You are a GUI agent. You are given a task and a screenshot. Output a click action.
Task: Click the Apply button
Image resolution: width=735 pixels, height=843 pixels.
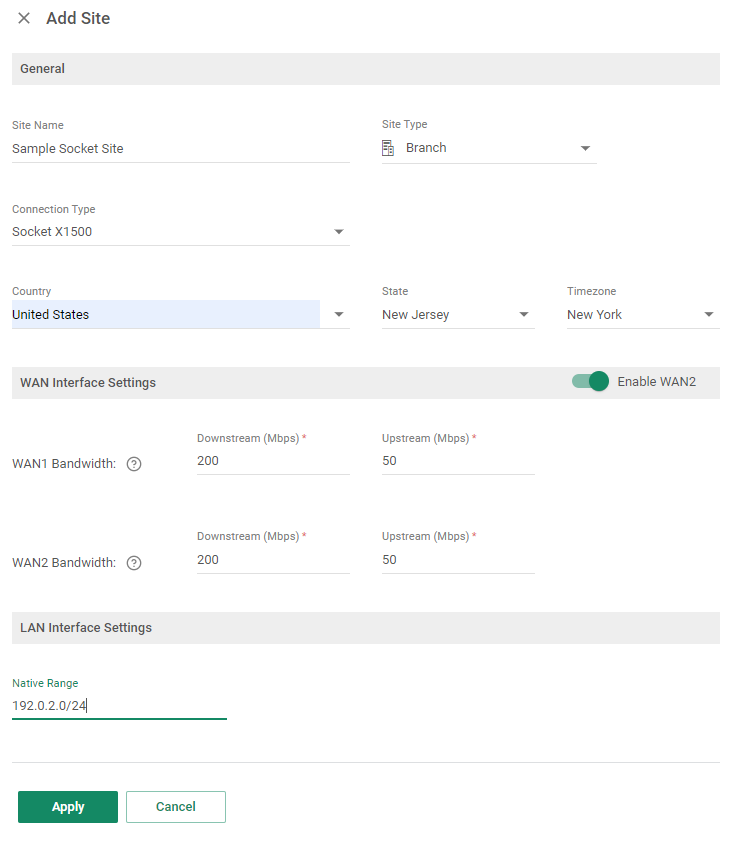(x=67, y=806)
